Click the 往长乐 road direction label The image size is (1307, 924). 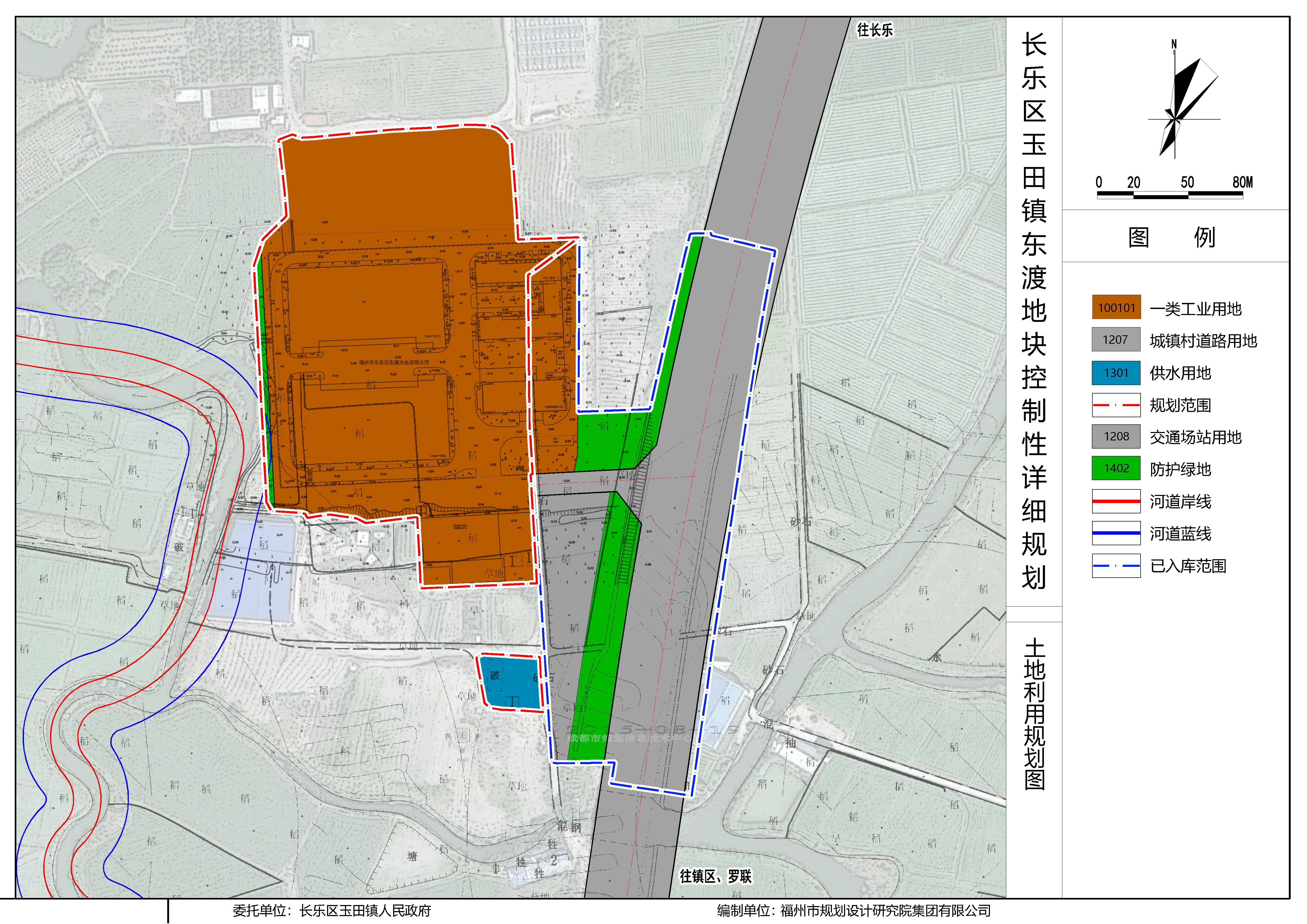pos(874,30)
